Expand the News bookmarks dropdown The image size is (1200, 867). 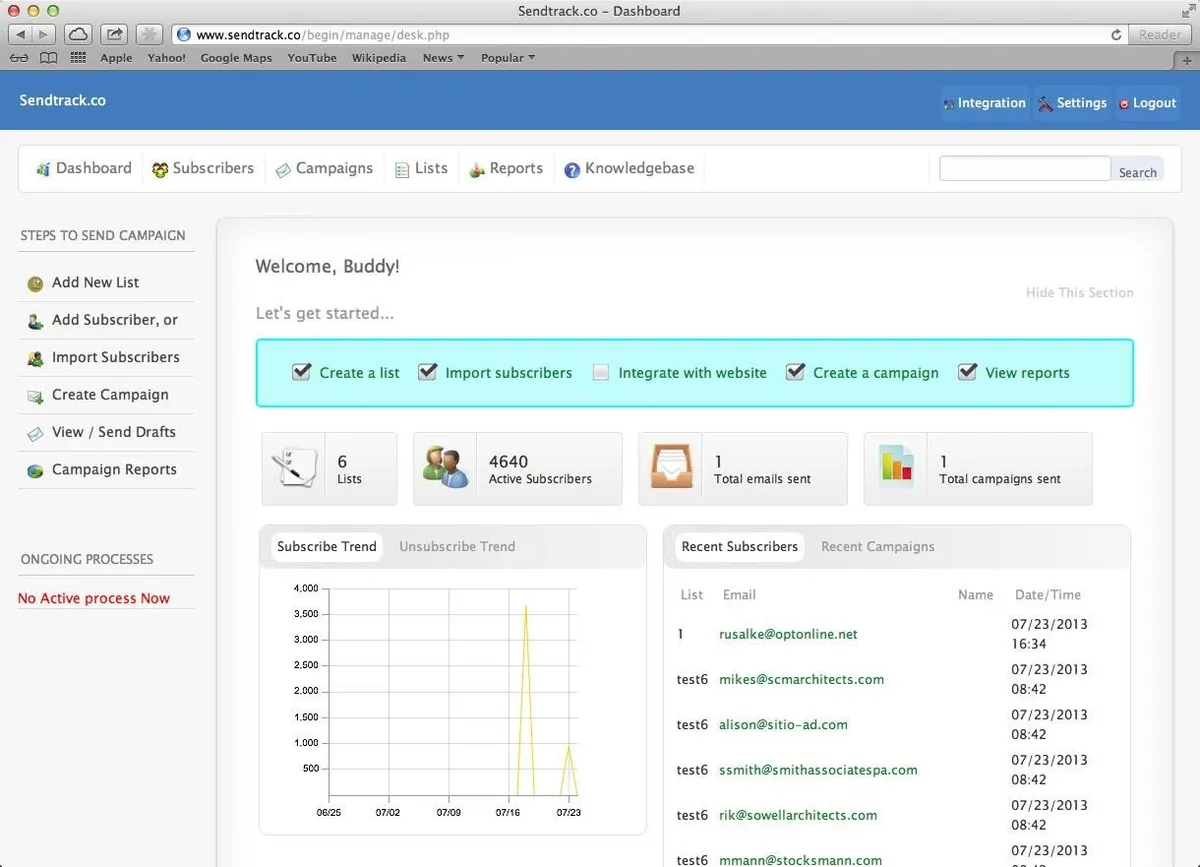coord(443,58)
